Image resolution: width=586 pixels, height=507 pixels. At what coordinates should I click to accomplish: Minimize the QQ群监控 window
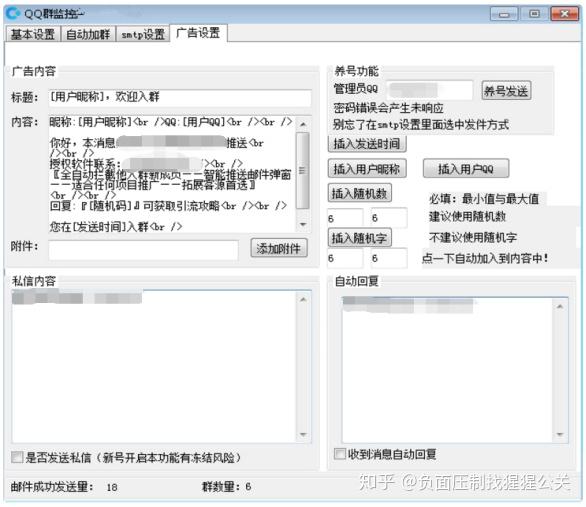click(x=504, y=14)
